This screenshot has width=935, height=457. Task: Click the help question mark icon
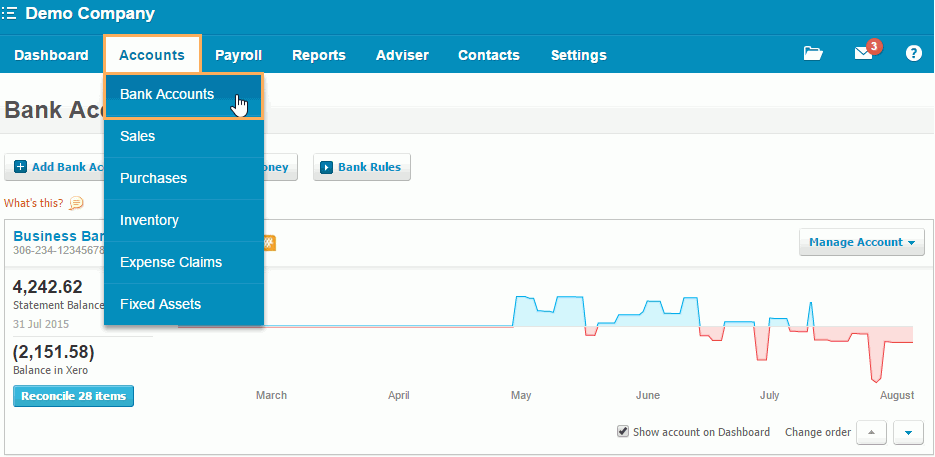(914, 54)
